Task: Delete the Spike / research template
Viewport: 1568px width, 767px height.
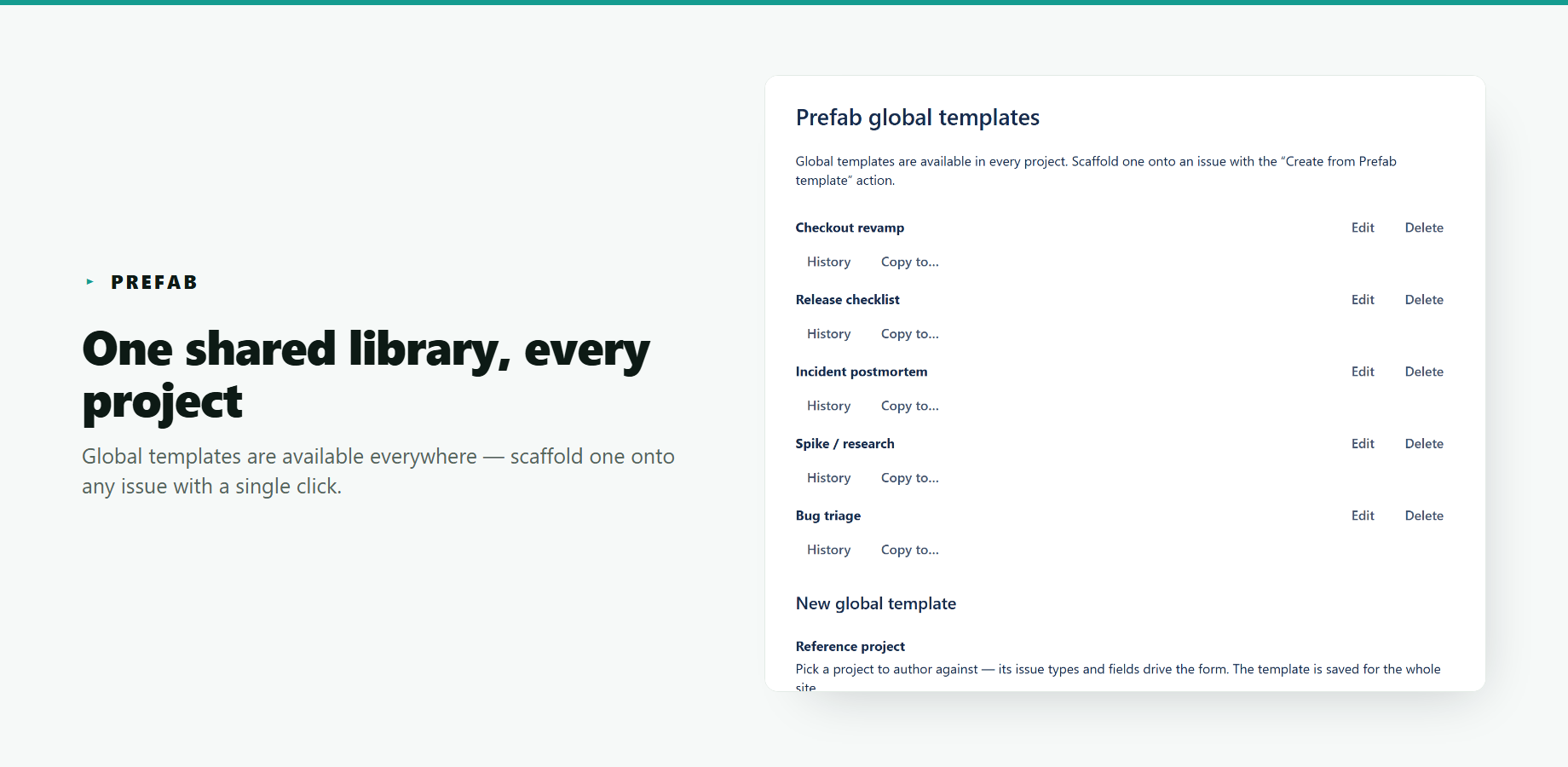Action: [1424, 444]
